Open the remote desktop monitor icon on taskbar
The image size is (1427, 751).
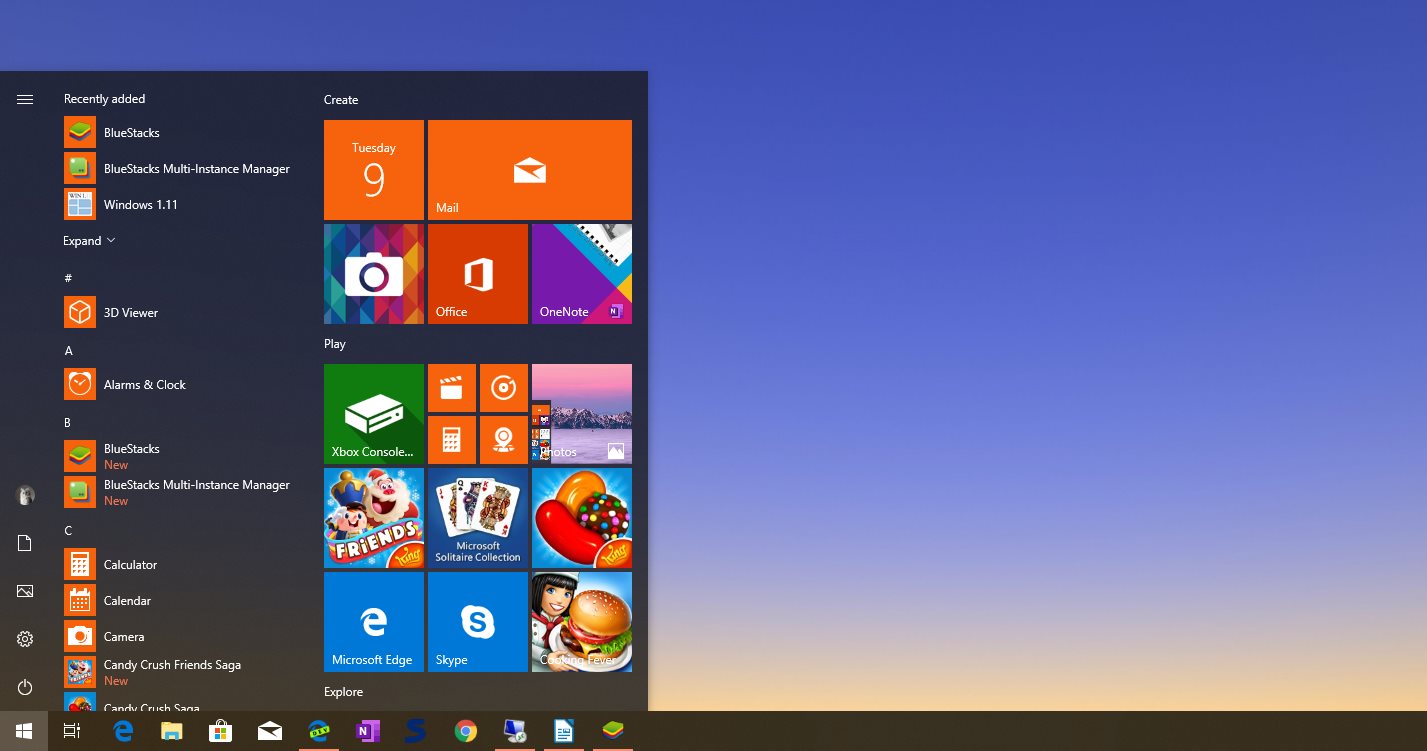click(514, 731)
